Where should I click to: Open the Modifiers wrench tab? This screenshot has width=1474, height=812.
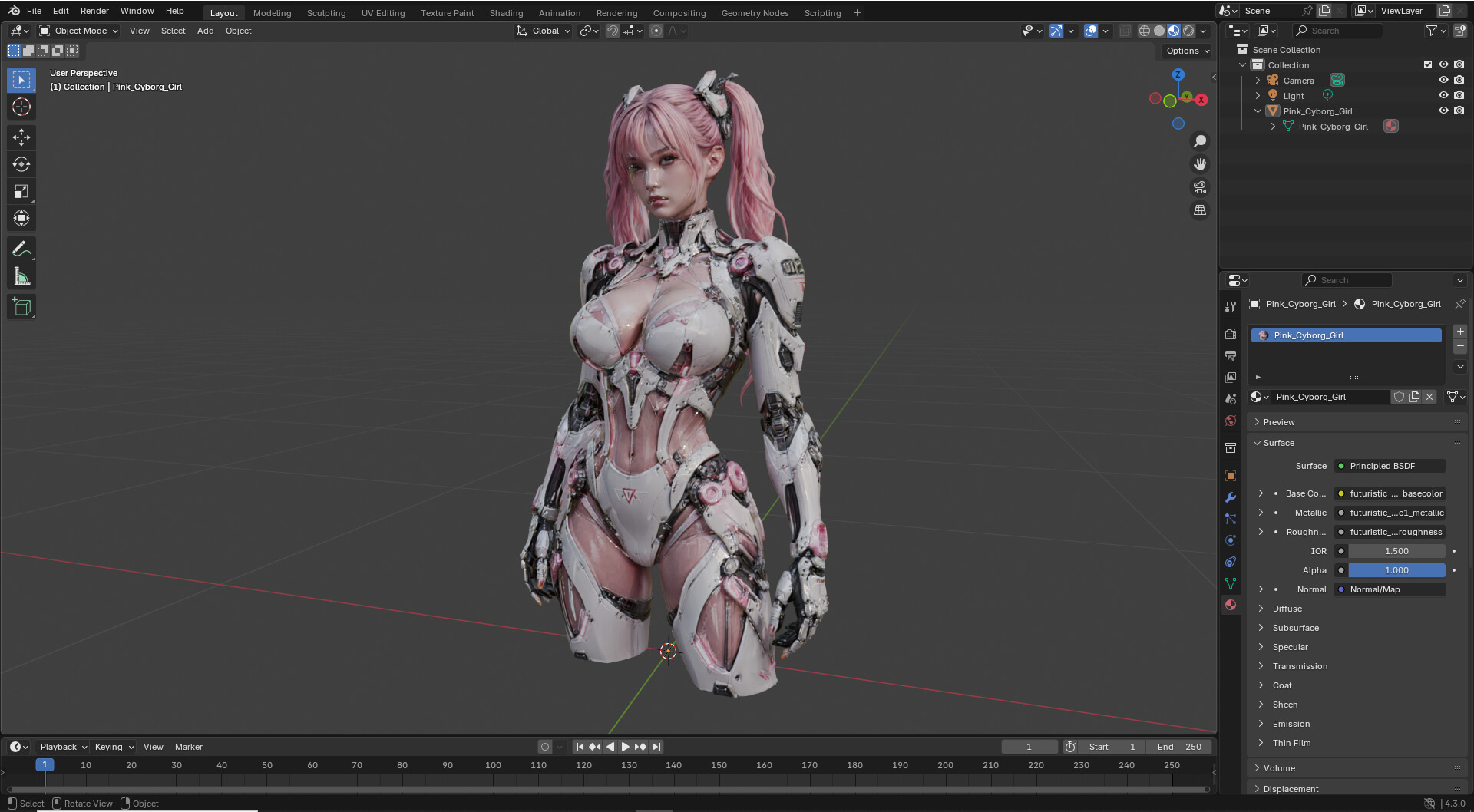click(x=1231, y=497)
